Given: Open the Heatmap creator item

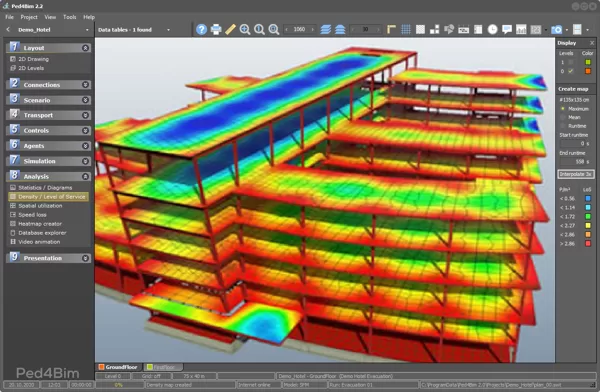Looking at the screenshot, I should pyautogui.click(x=40, y=224).
